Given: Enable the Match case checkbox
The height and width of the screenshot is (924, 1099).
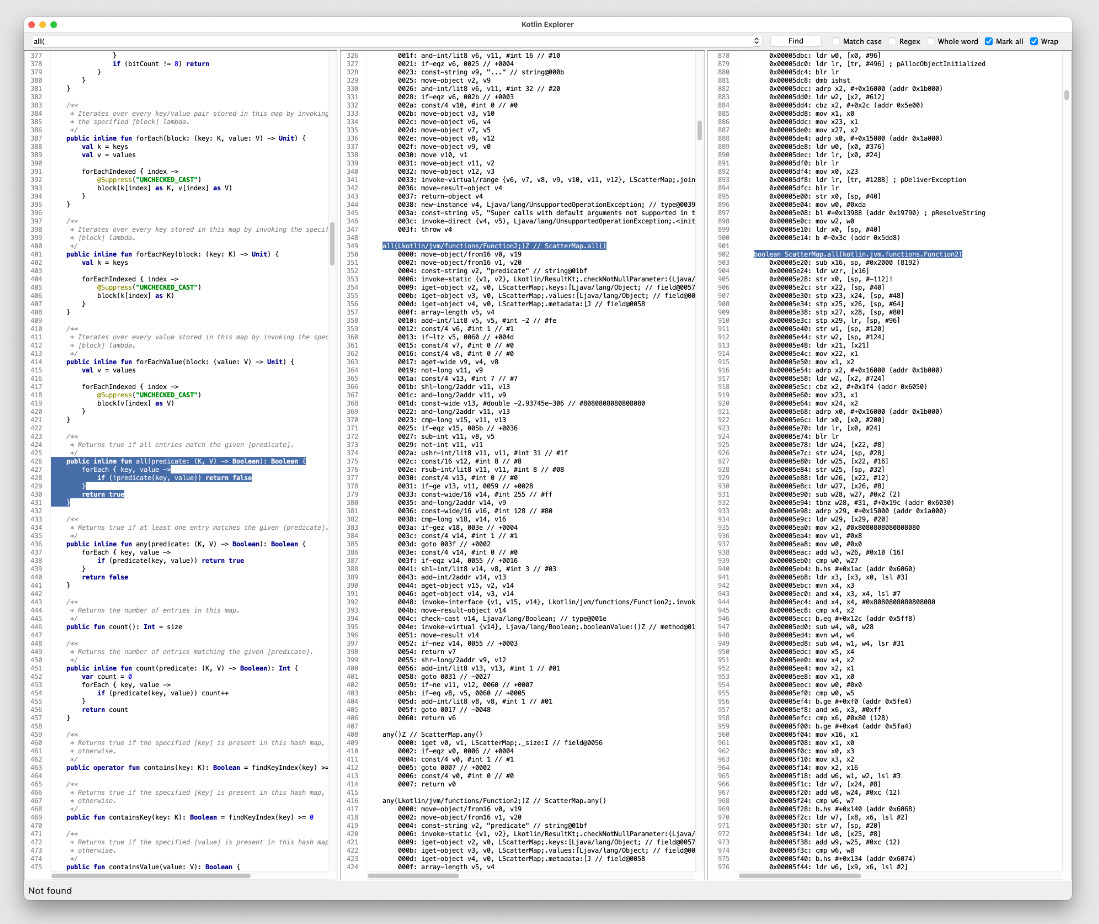Looking at the screenshot, I should (x=836, y=41).
